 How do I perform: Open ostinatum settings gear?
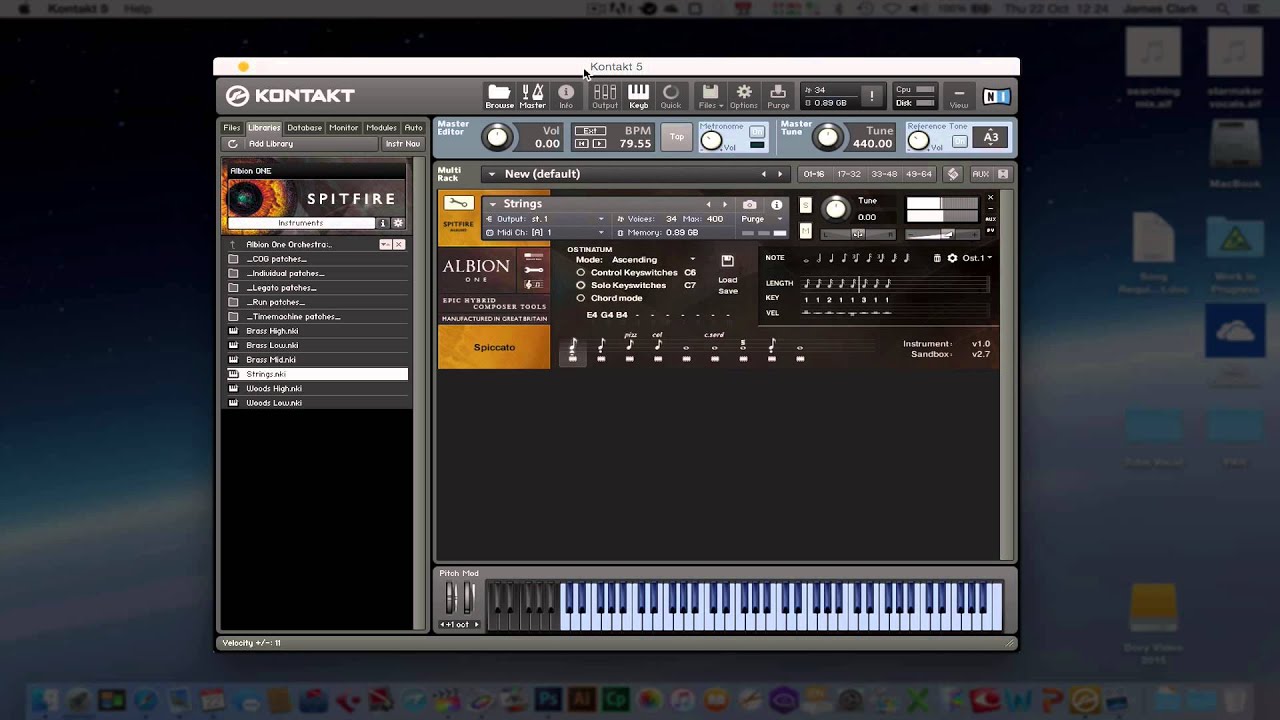click(x=952, y=258)
